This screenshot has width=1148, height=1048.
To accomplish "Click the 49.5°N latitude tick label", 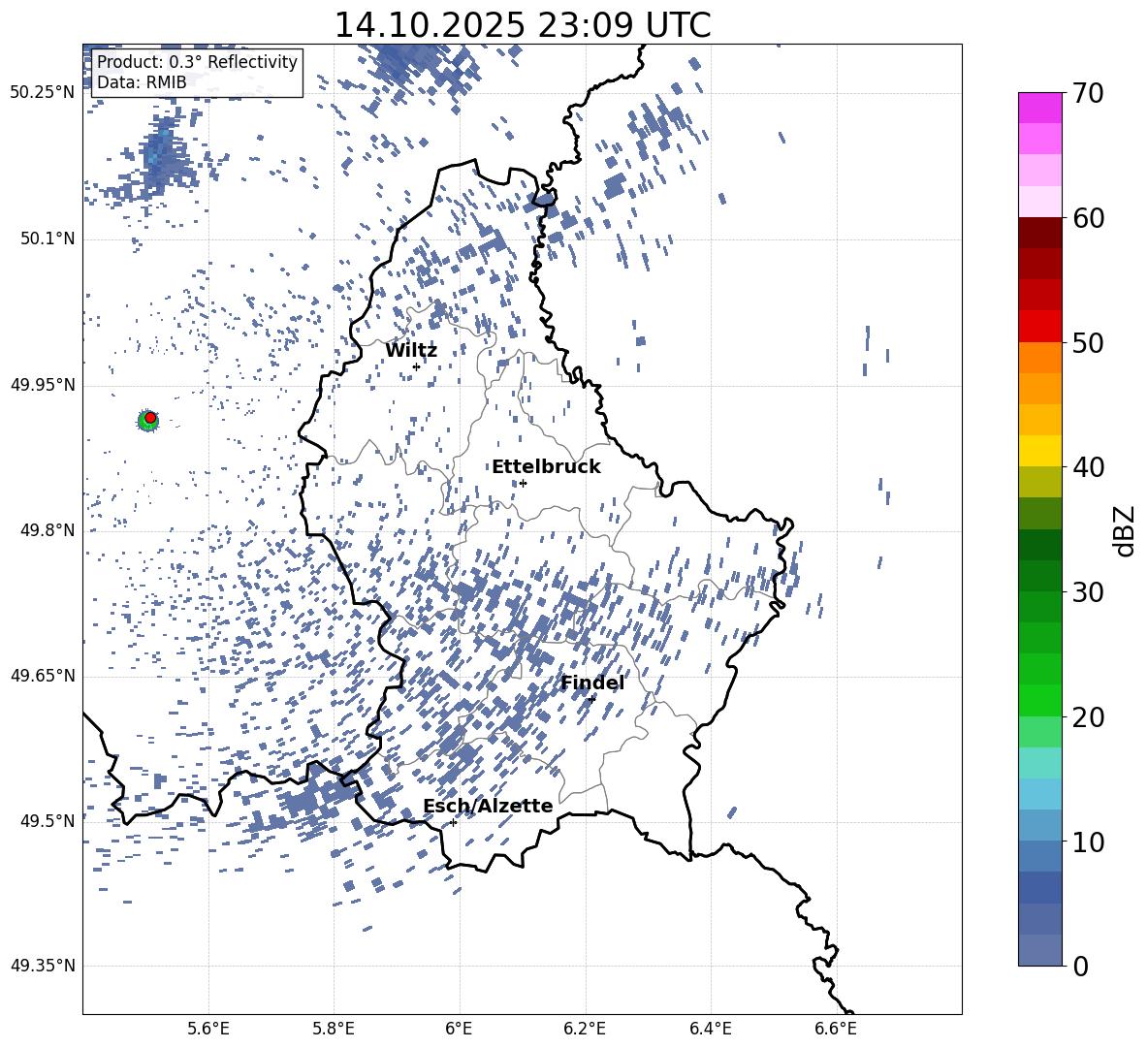I will (x=47, y=821).
